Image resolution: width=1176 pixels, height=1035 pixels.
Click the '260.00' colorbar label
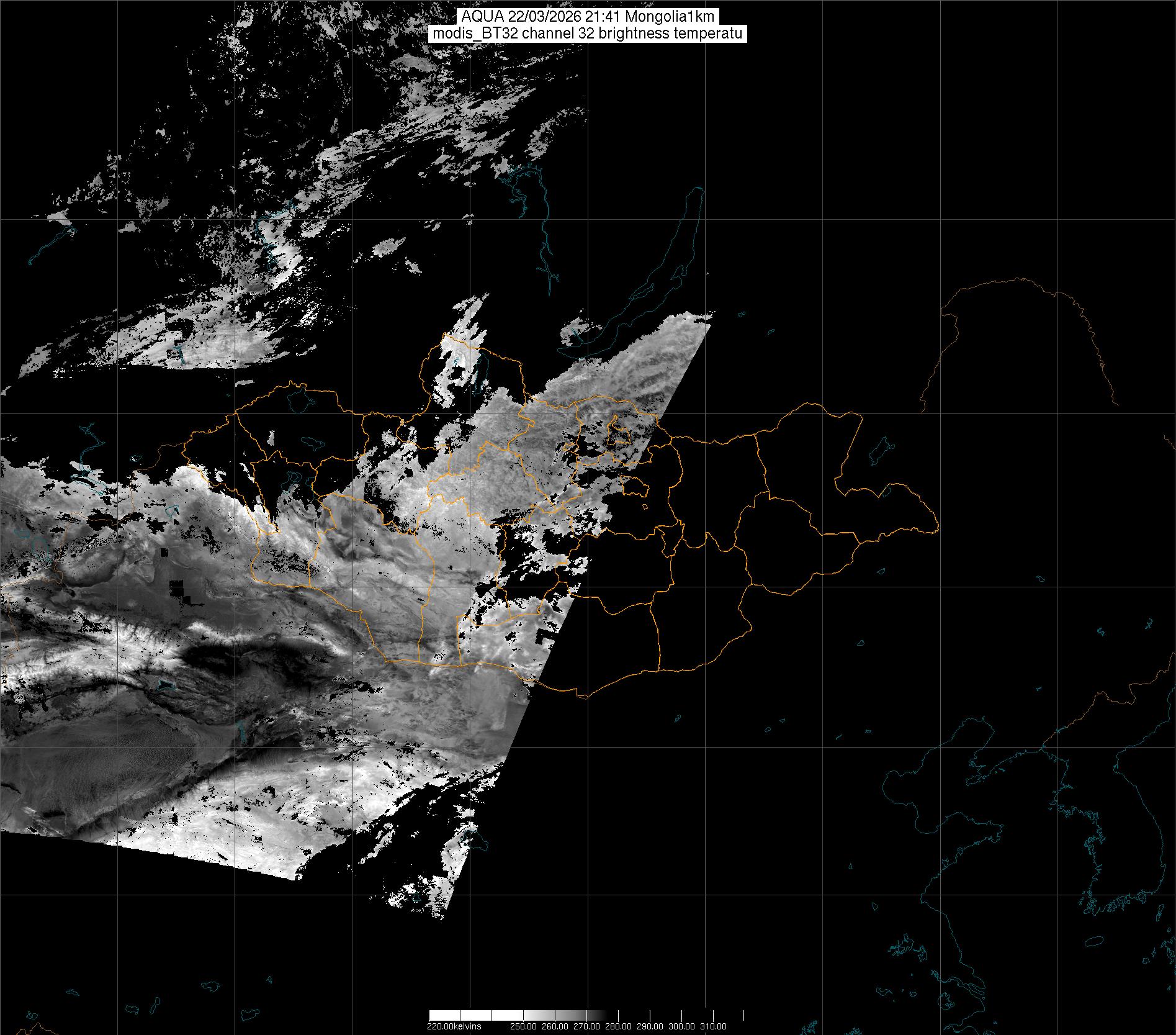555,1026
